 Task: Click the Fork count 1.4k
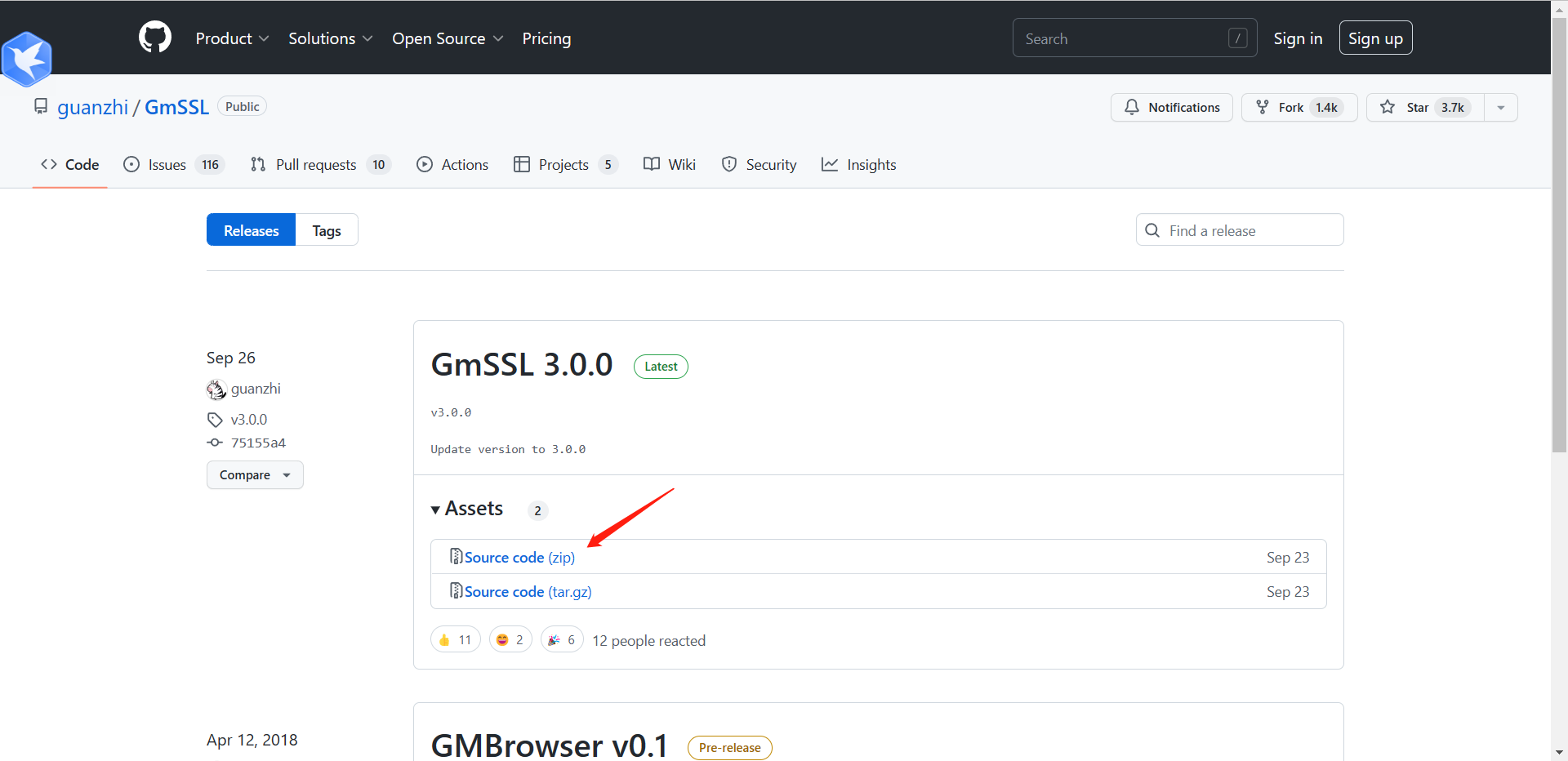[1326, 107]
